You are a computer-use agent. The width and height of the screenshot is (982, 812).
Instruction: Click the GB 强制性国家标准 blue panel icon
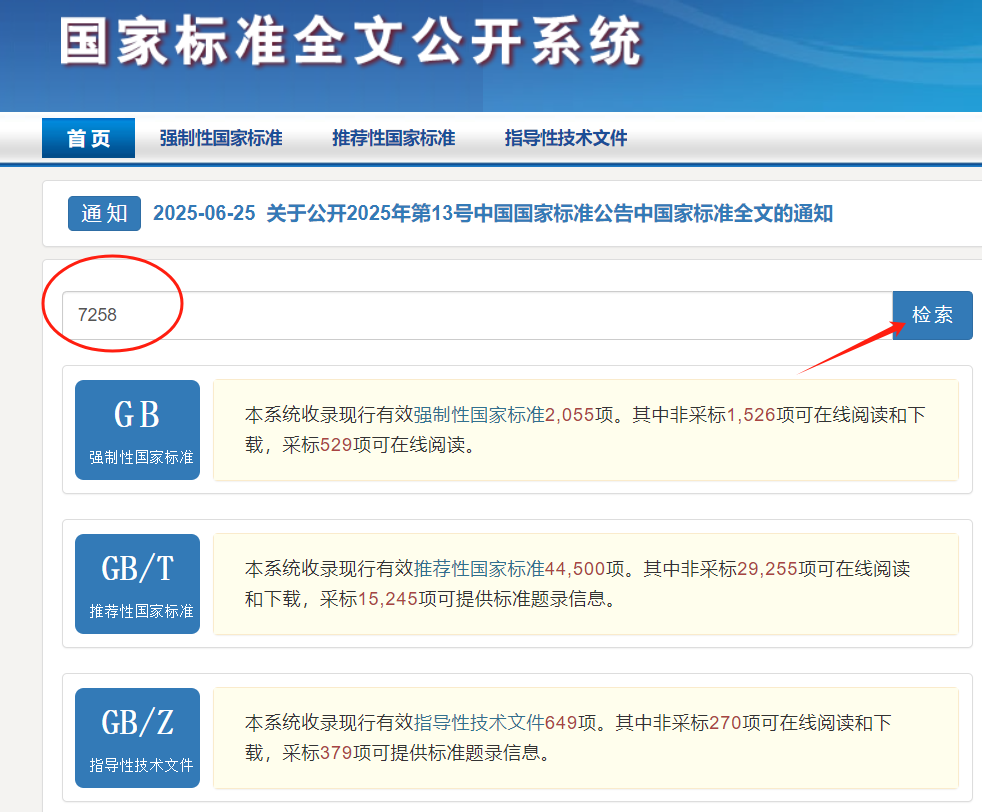pos(137,429)
